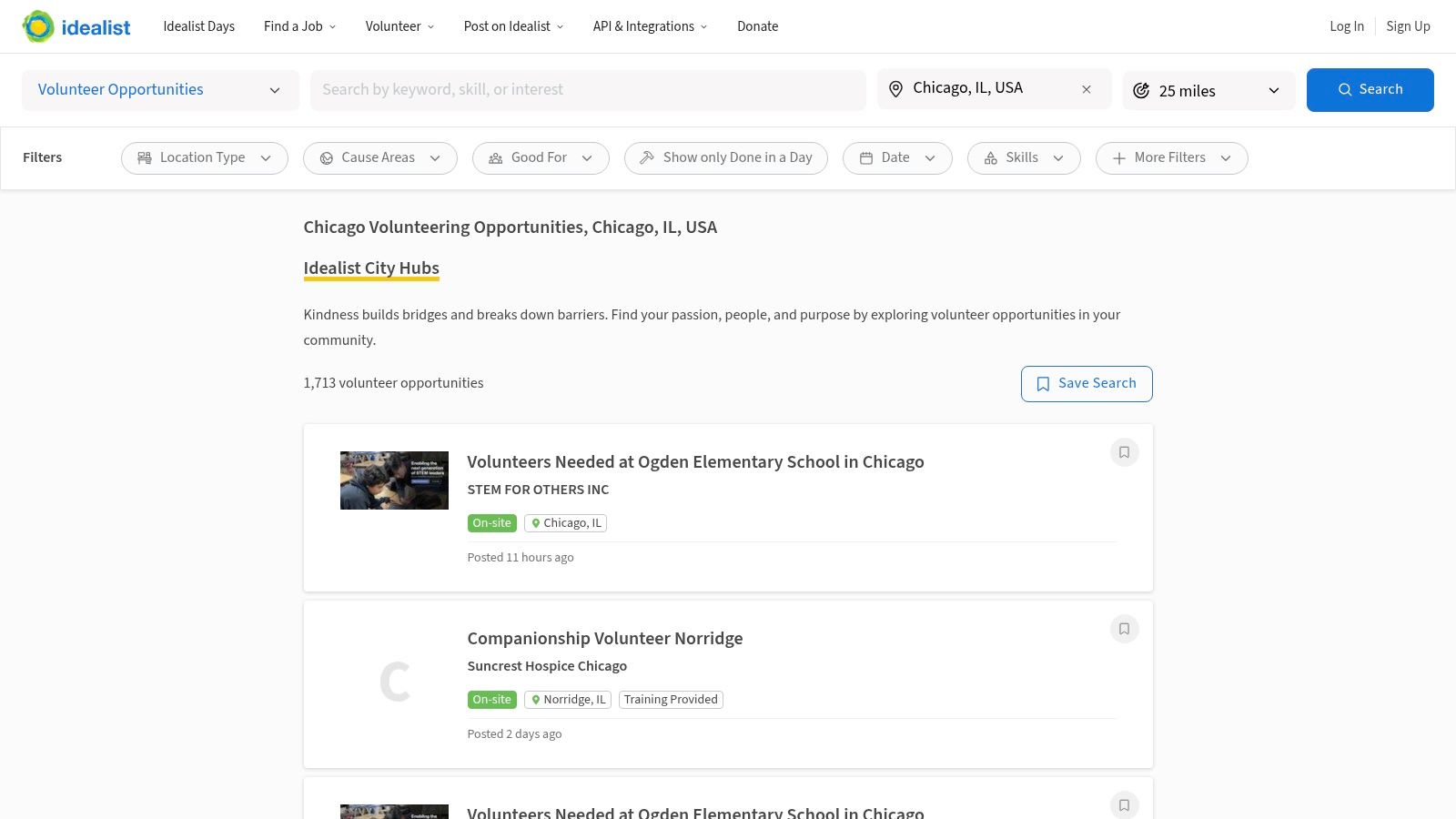Open the Idealist City Hubs link

(x=371, y=268)
